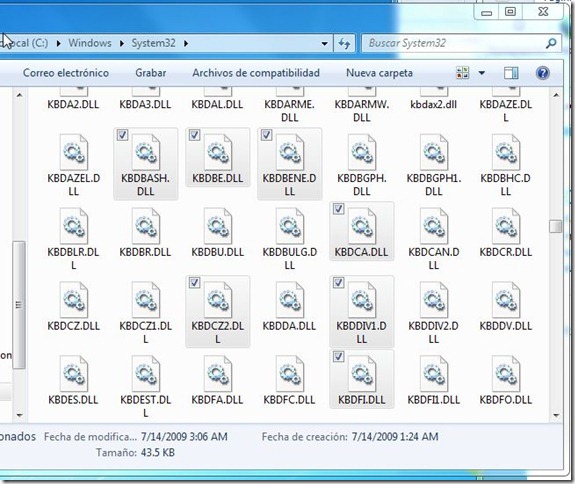Select the KBDBULG.DLL file icon

pos(290,226)
